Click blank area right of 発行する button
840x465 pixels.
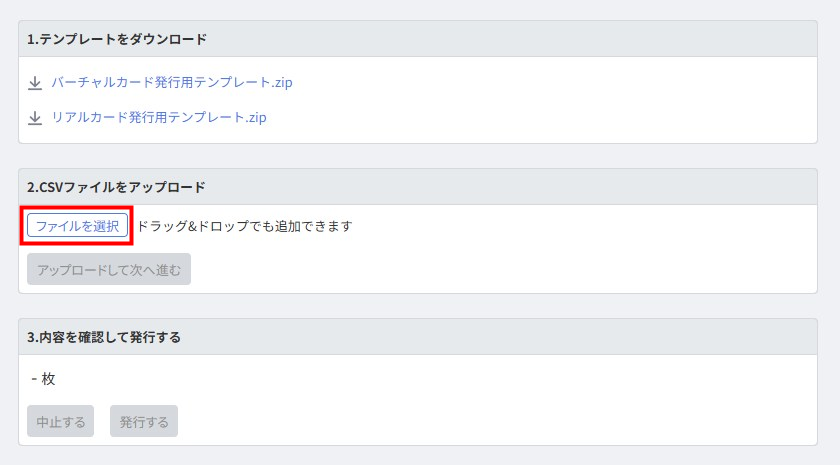click(500, 421)
